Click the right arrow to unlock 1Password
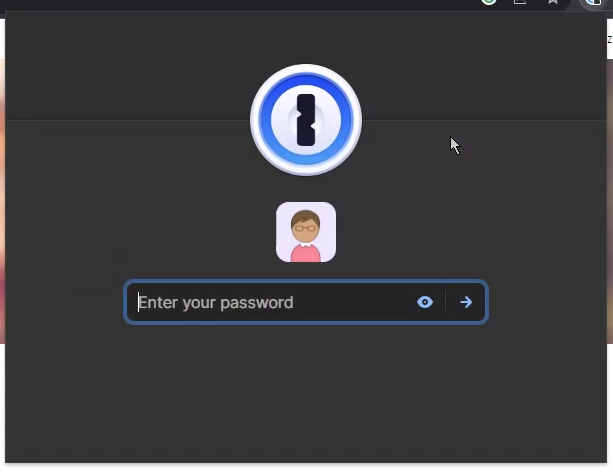Viewport: 613px width, 472px height. coord(466,302)
